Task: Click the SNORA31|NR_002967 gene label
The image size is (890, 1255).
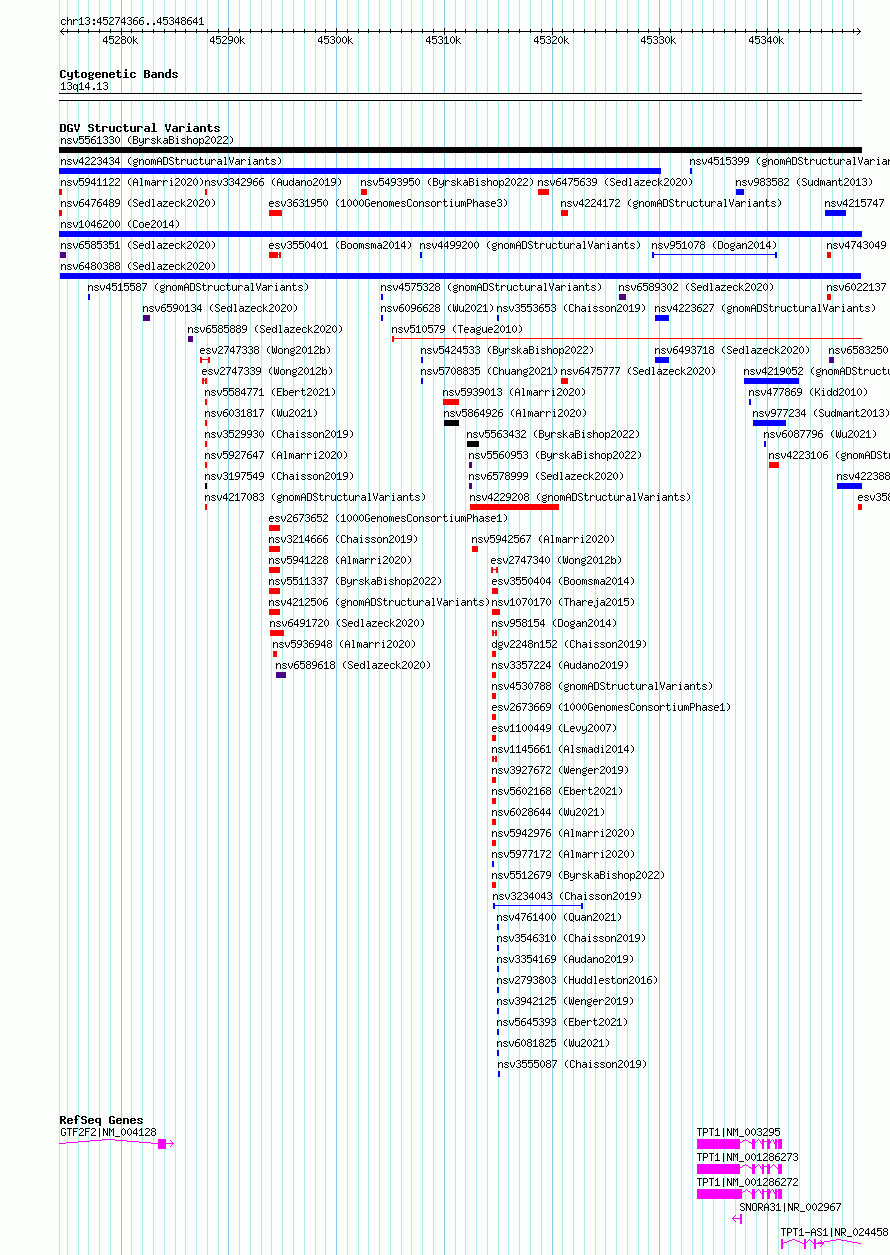Action: click(791, 1207)
